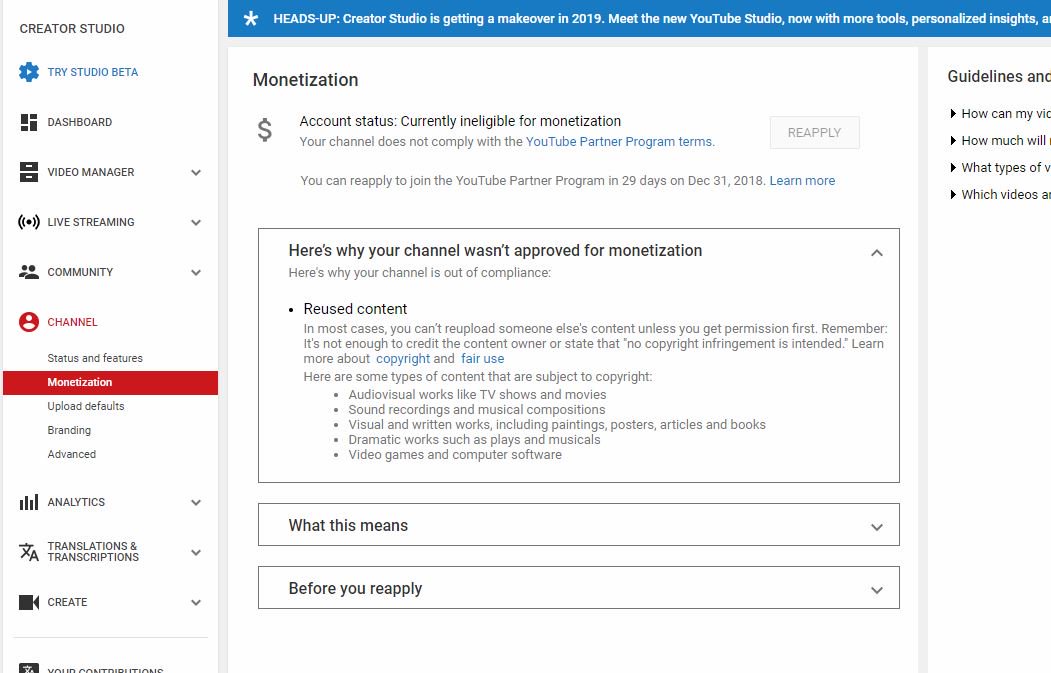
Task: Expand the 'How can my vid...' guideline triangle
Action: tap(953, 114)
